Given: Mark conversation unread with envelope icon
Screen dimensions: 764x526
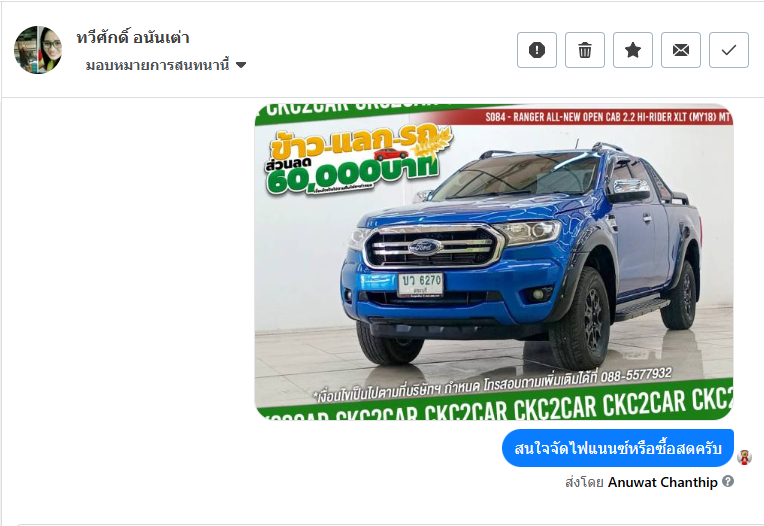Looking at the screenshot, I should 681,50.
